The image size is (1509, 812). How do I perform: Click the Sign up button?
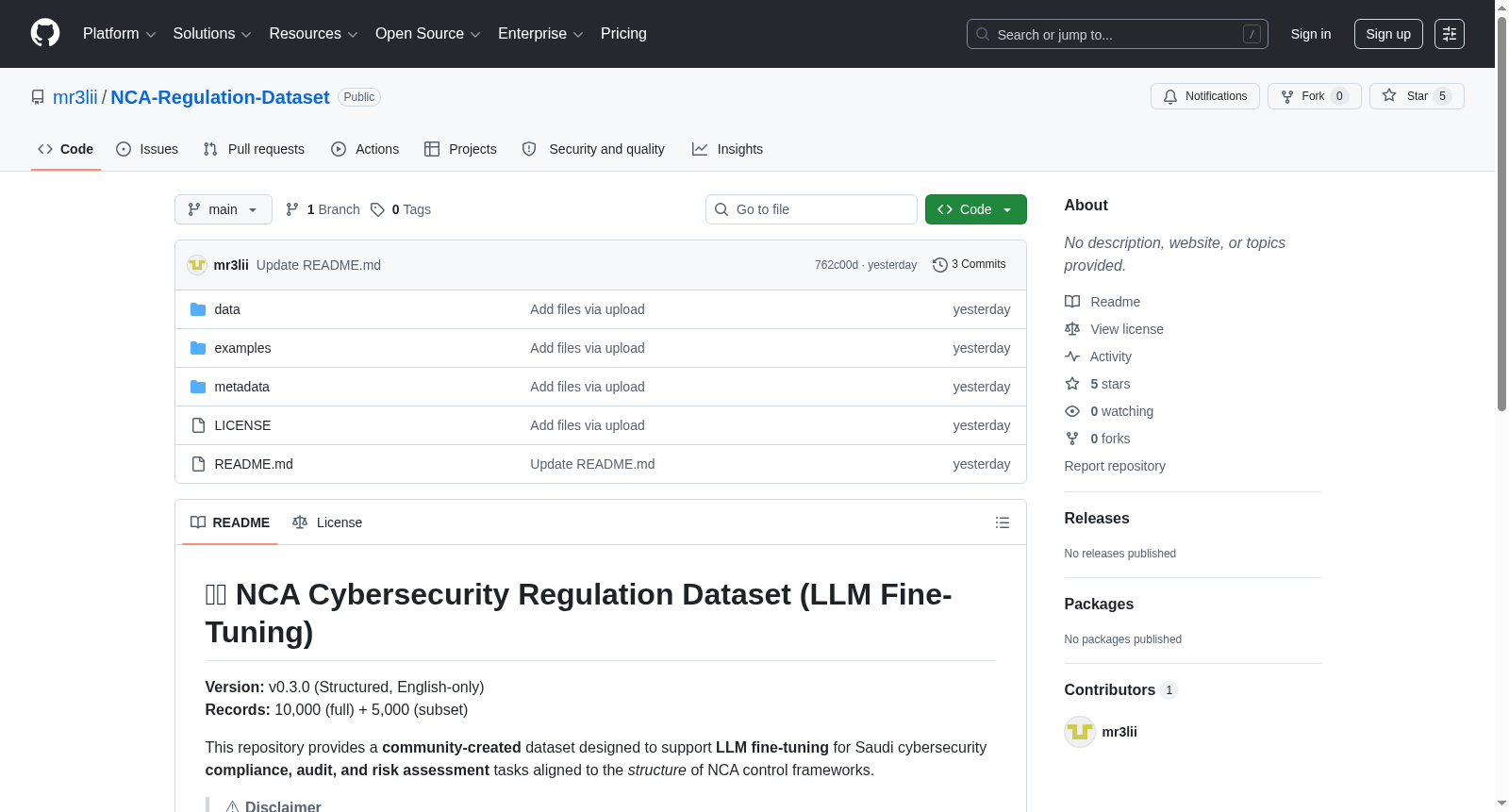tap(1388, 34)
